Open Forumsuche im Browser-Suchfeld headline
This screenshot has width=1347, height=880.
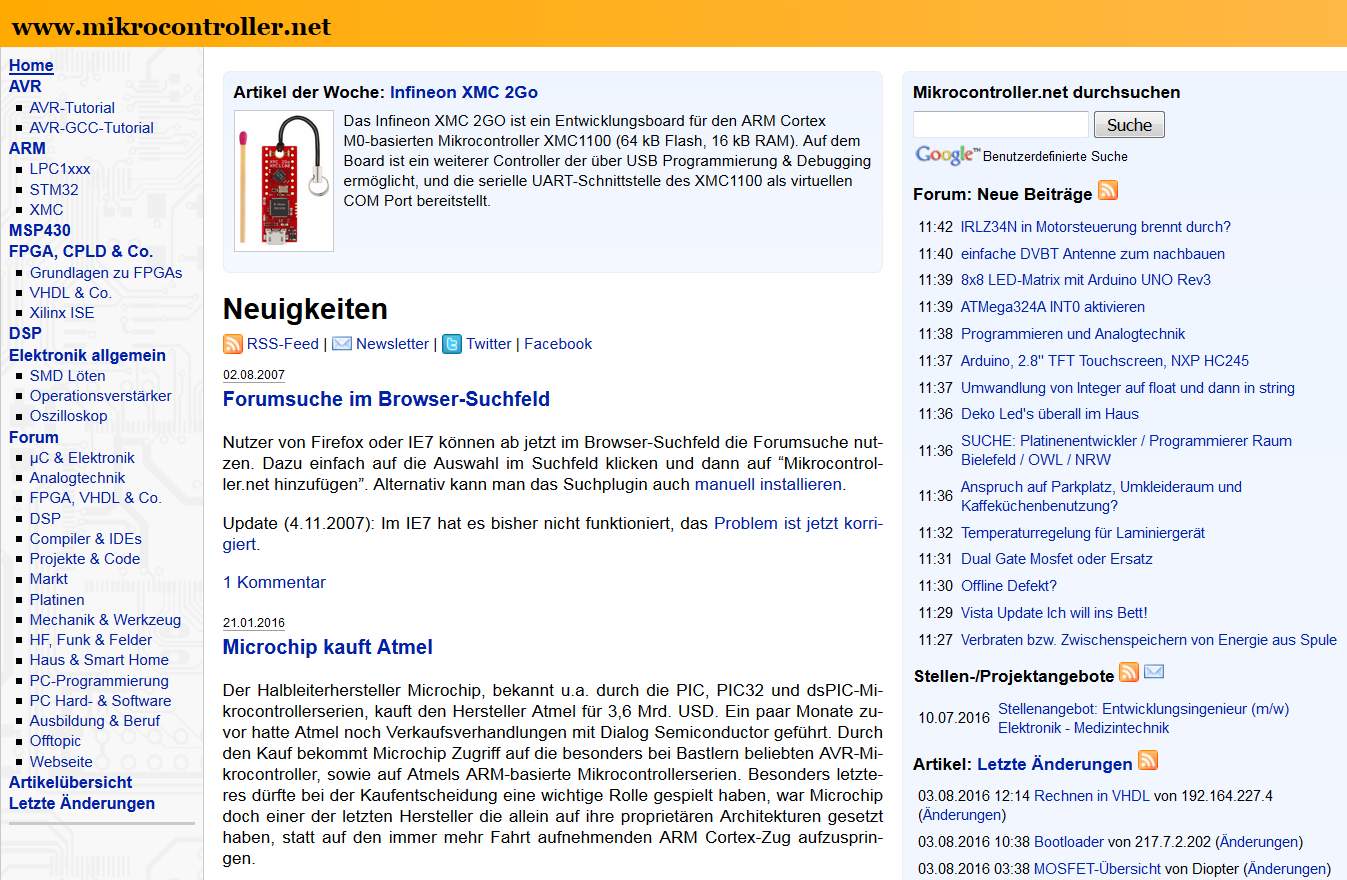tap(386, 399)
